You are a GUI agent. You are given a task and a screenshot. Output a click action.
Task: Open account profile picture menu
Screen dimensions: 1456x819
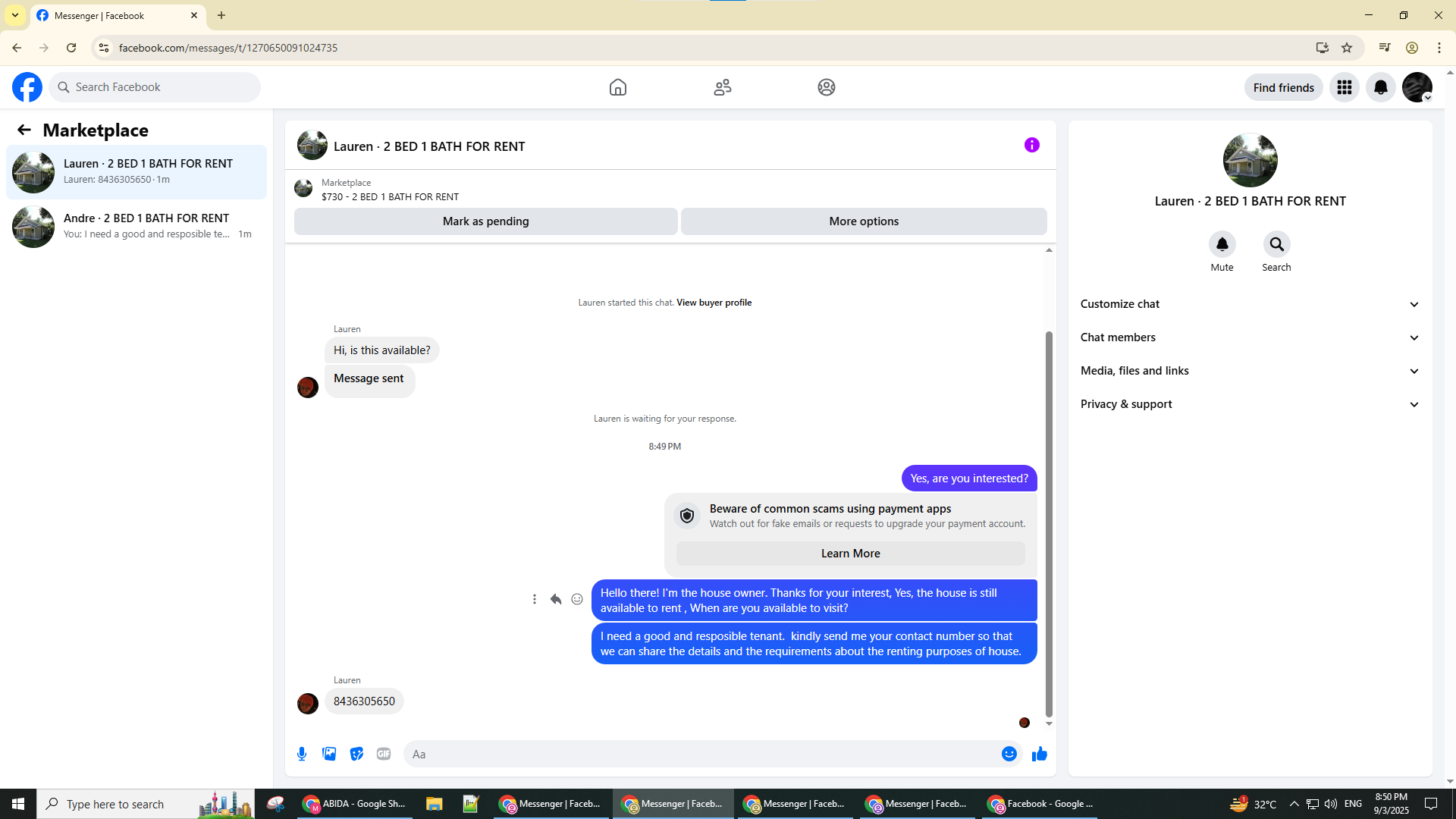click(1417, 87)
